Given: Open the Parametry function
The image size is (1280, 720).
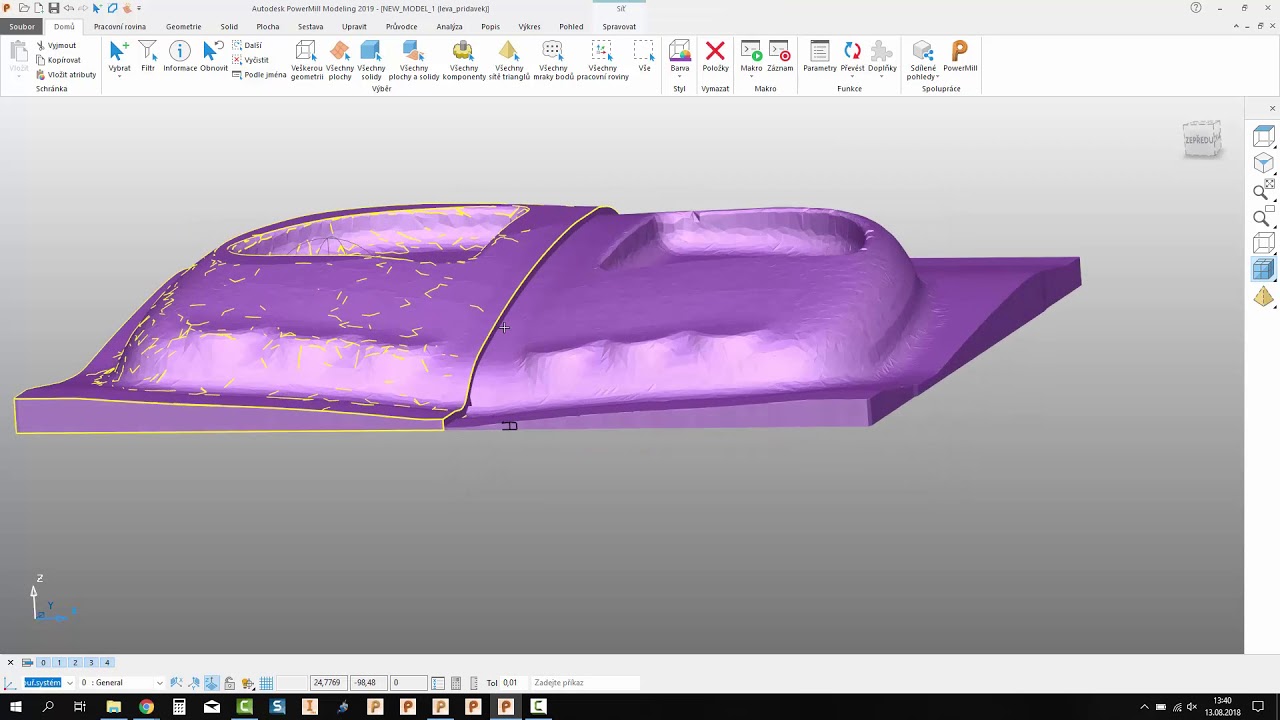Looking at the screenshot, I should coord(820,56).
